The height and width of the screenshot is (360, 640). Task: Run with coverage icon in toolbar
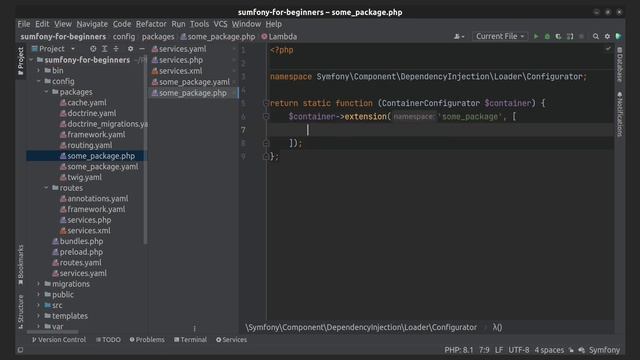[558, 36]
